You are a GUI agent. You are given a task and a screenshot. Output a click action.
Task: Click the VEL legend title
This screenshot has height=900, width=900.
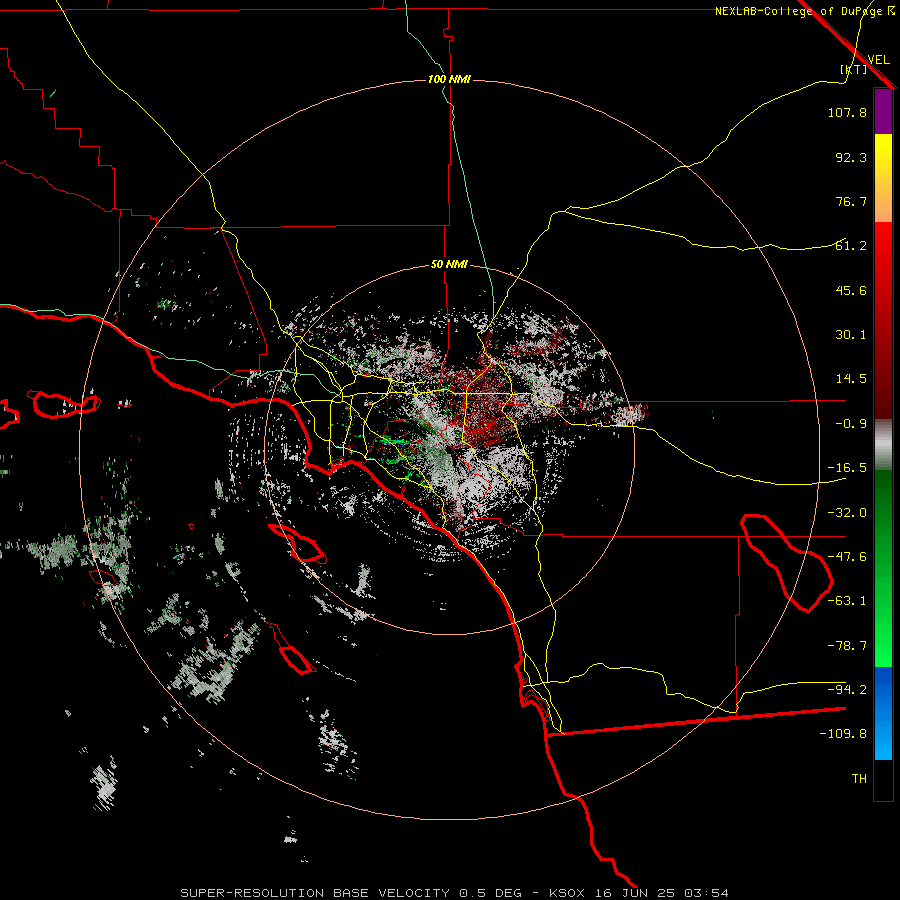[x=878, y=60]
